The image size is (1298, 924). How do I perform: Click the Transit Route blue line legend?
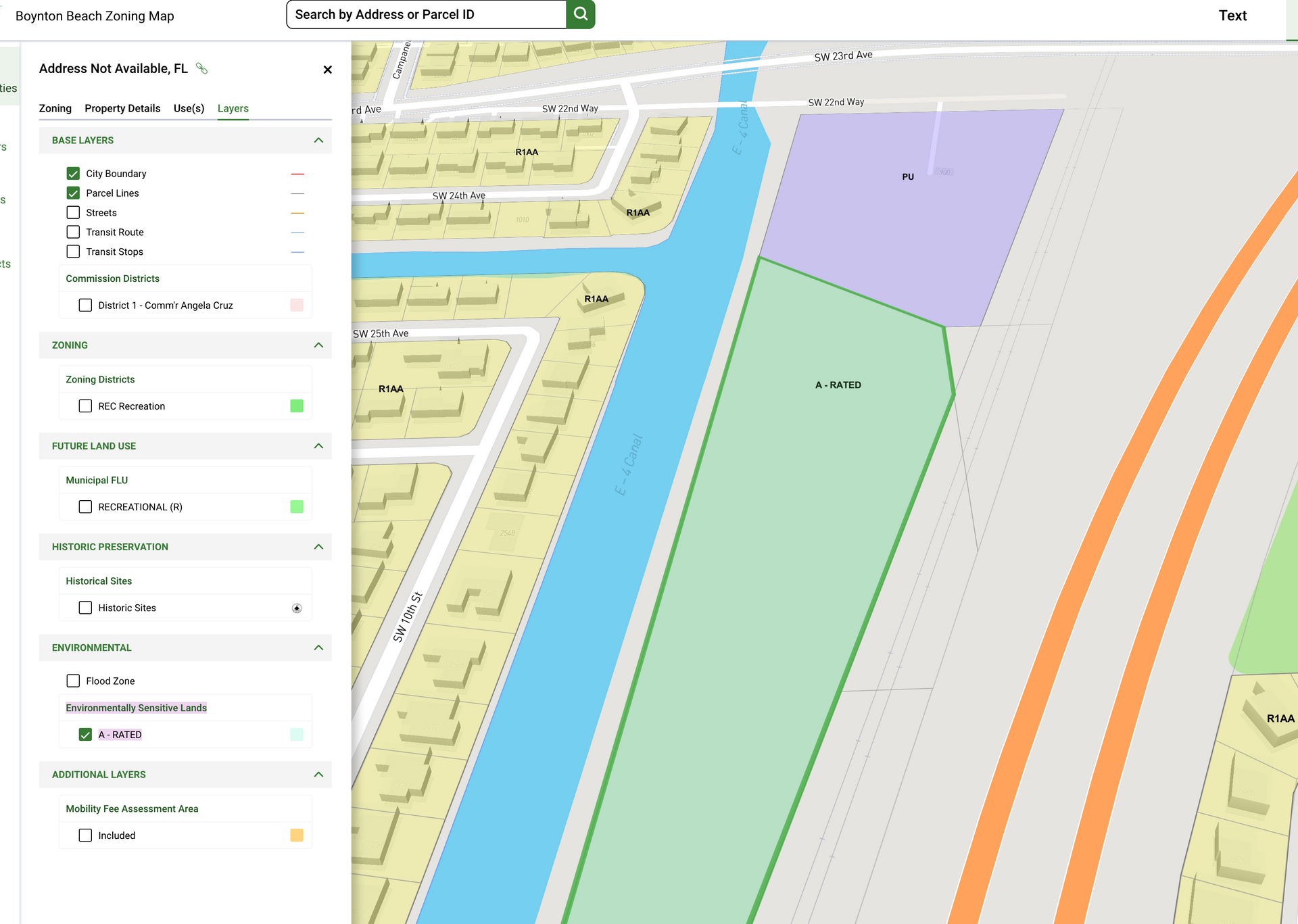[297, 233]
